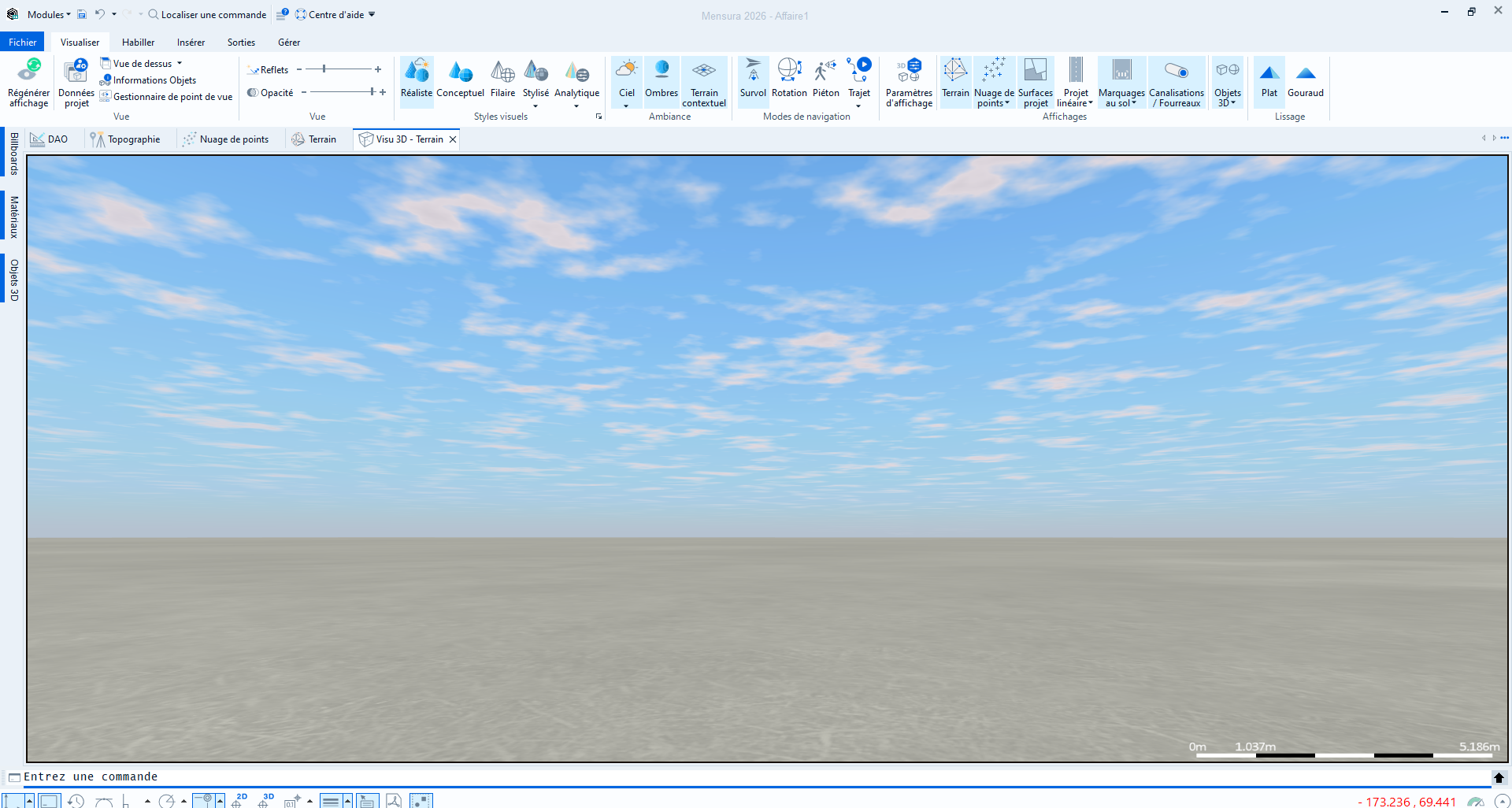
Task: Click the black up-arrow beside the command line
Action: 1499,777
